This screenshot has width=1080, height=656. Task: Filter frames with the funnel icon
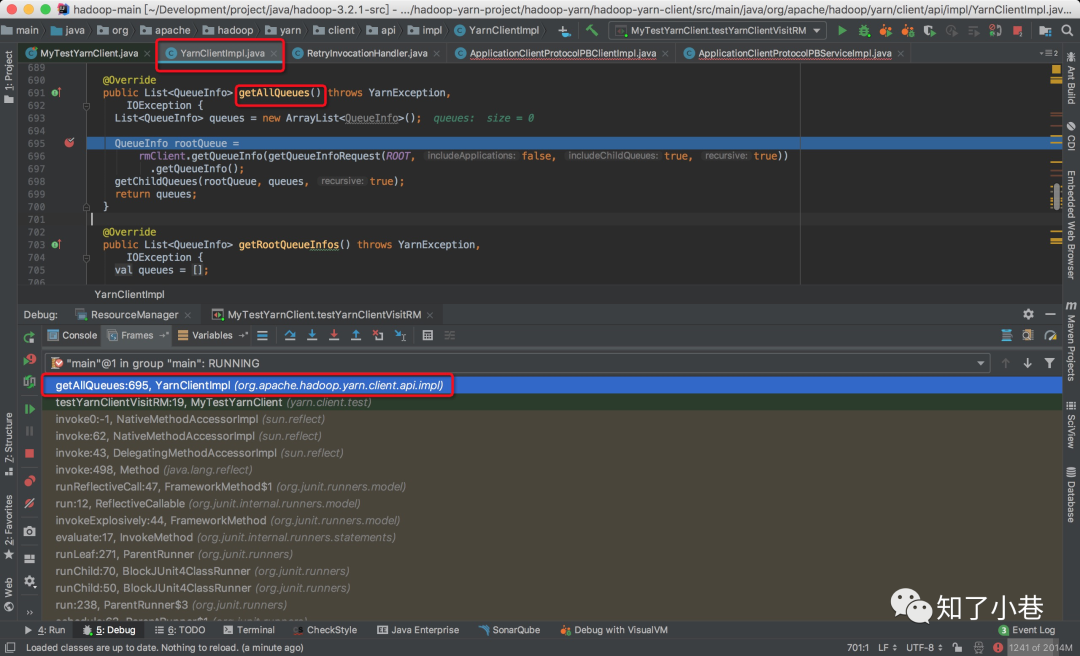[x=1049, y=363]
